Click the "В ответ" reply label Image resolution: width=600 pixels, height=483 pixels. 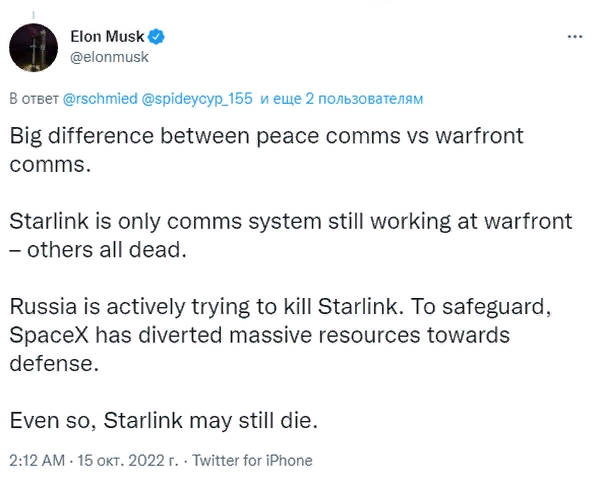[34, 99]
